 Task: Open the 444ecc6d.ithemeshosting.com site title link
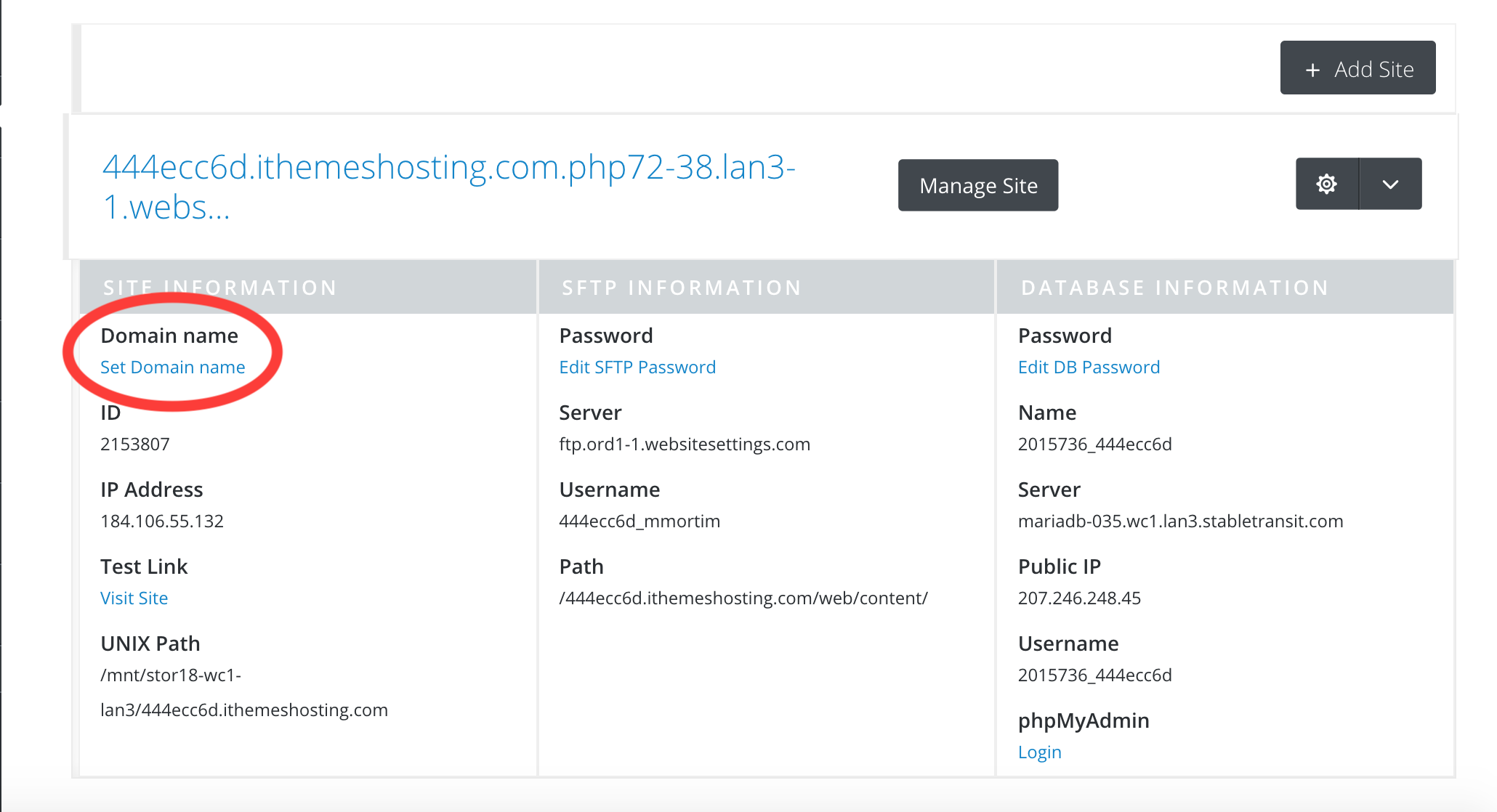(x=449, y=187)
